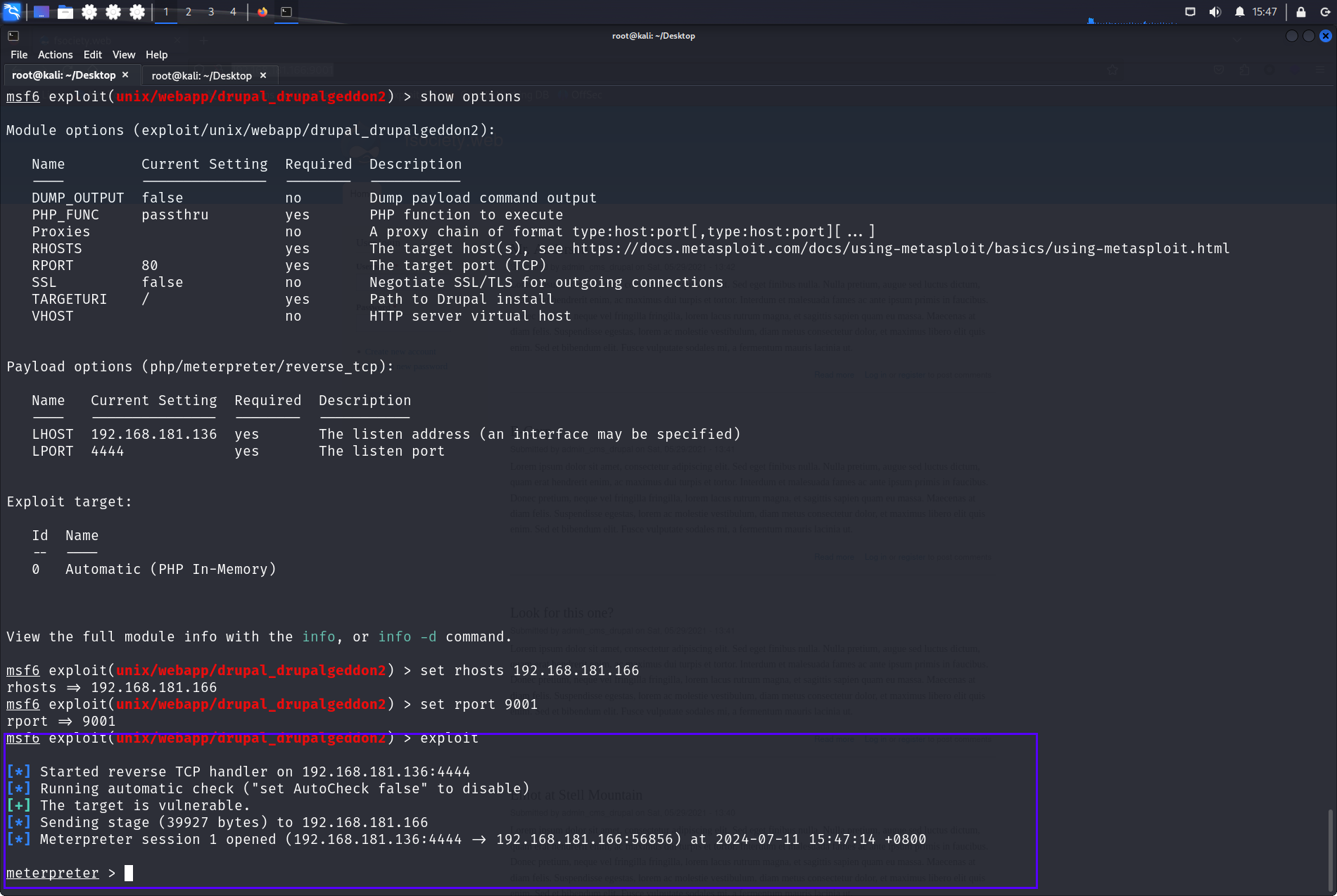Click the docs.metasploit.com URL in RHOSTS row
The image size is (1337, 896).
pos(901,248)
